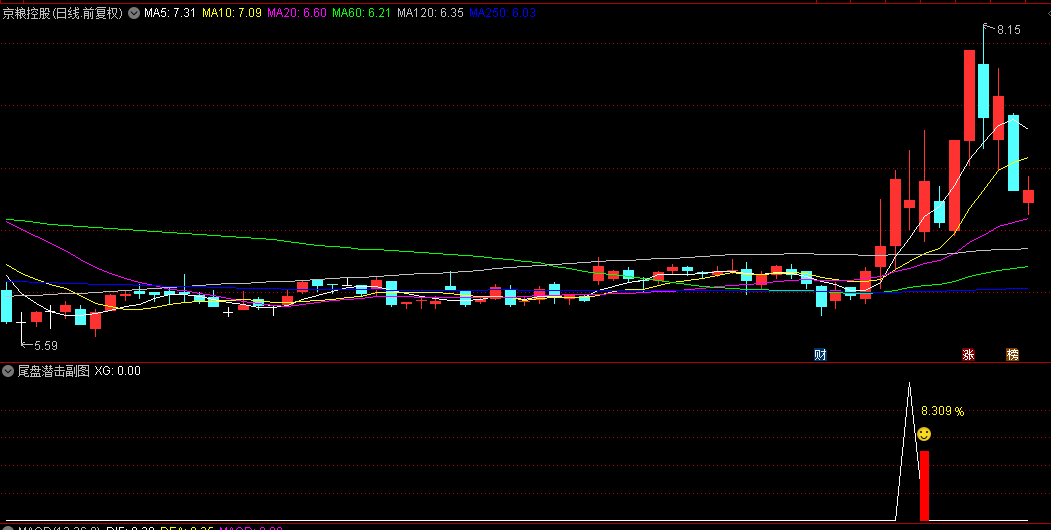The height and width of the screenshot is (530, 1051).
Task: Click the orange 榜 ranking marker icon
Action: (x=1012, y=354)
